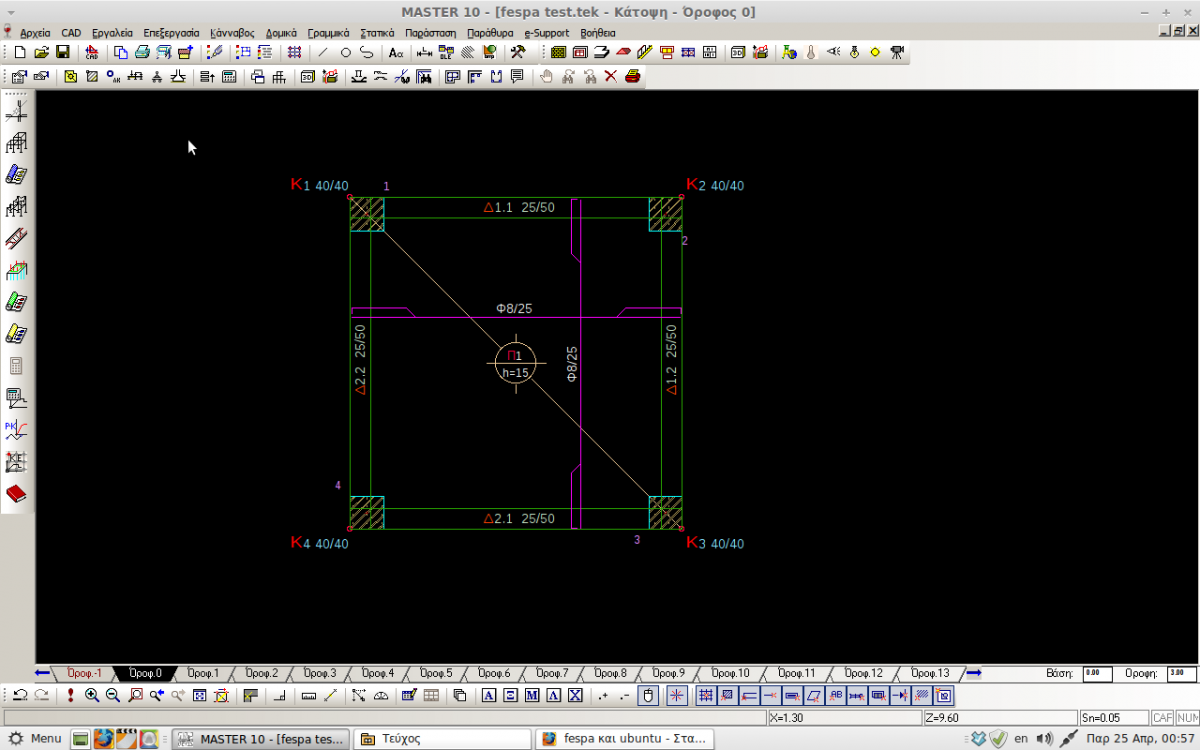Click the Open file folder icon
The height and width of the screenshot is (750, 1200).
click(x=41, y=52)
